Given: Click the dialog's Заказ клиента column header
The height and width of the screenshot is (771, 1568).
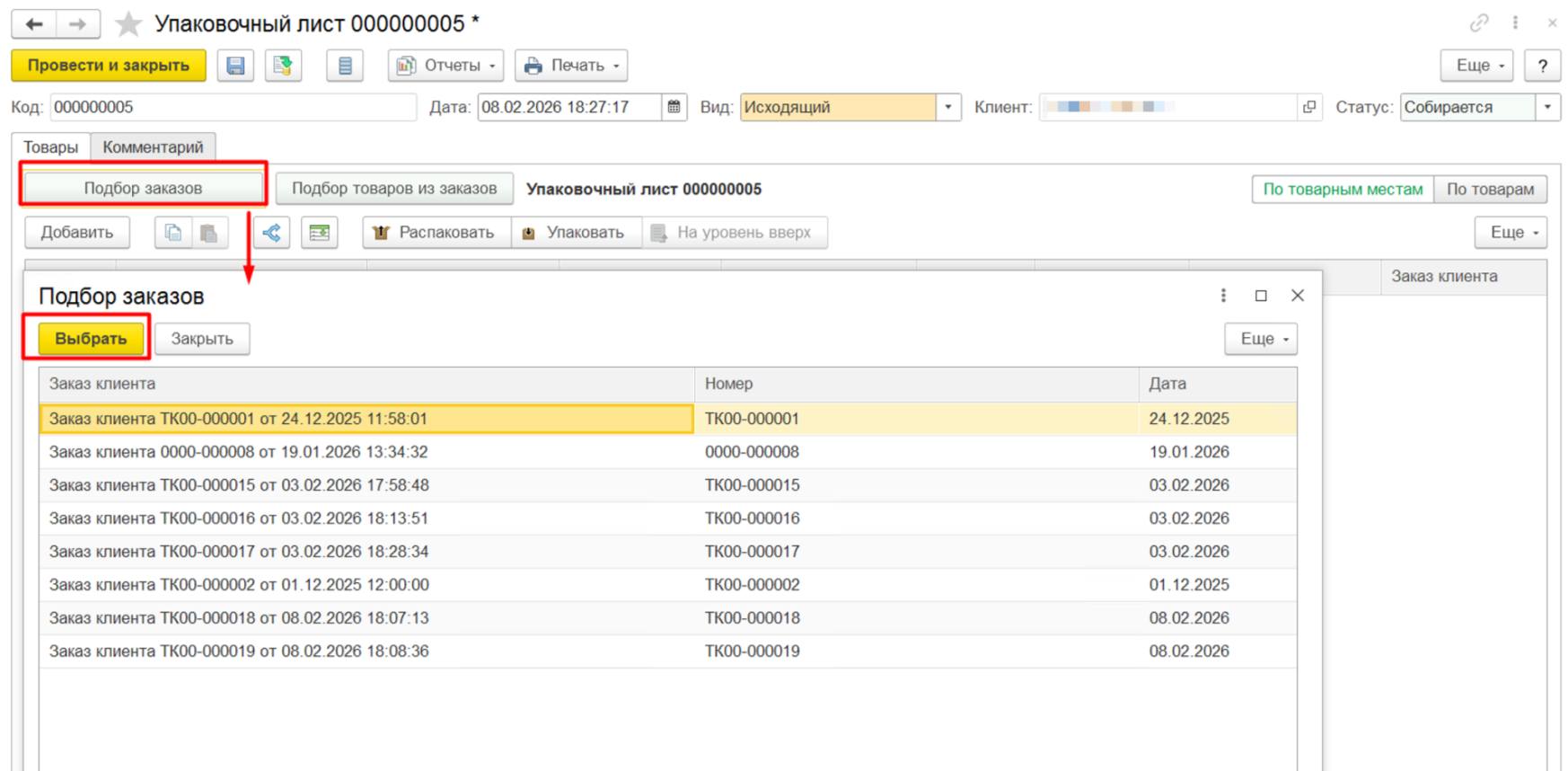Looking at the screenshot, I should 366,384.
